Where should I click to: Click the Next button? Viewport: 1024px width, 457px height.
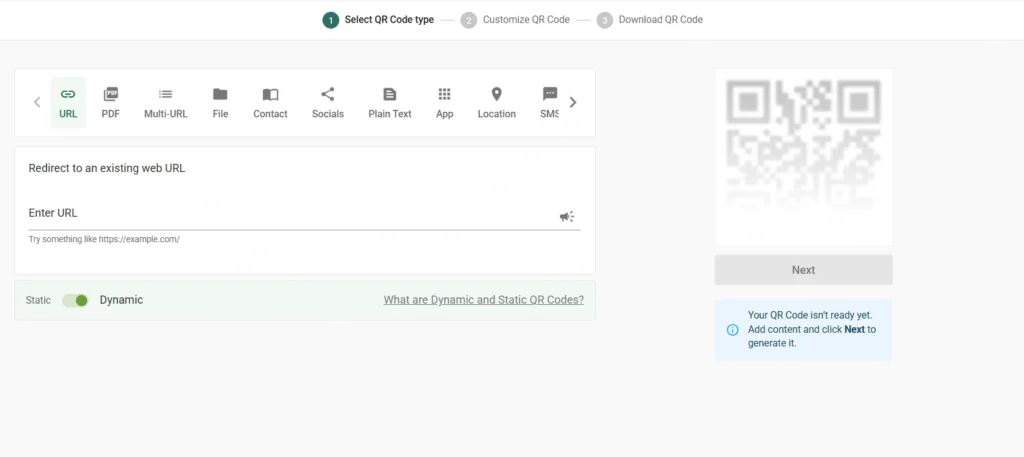803,270
